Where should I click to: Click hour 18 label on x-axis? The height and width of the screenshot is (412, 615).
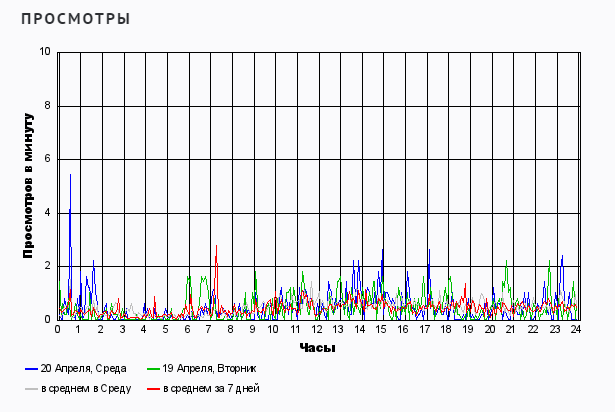click(x=446, y=329)
